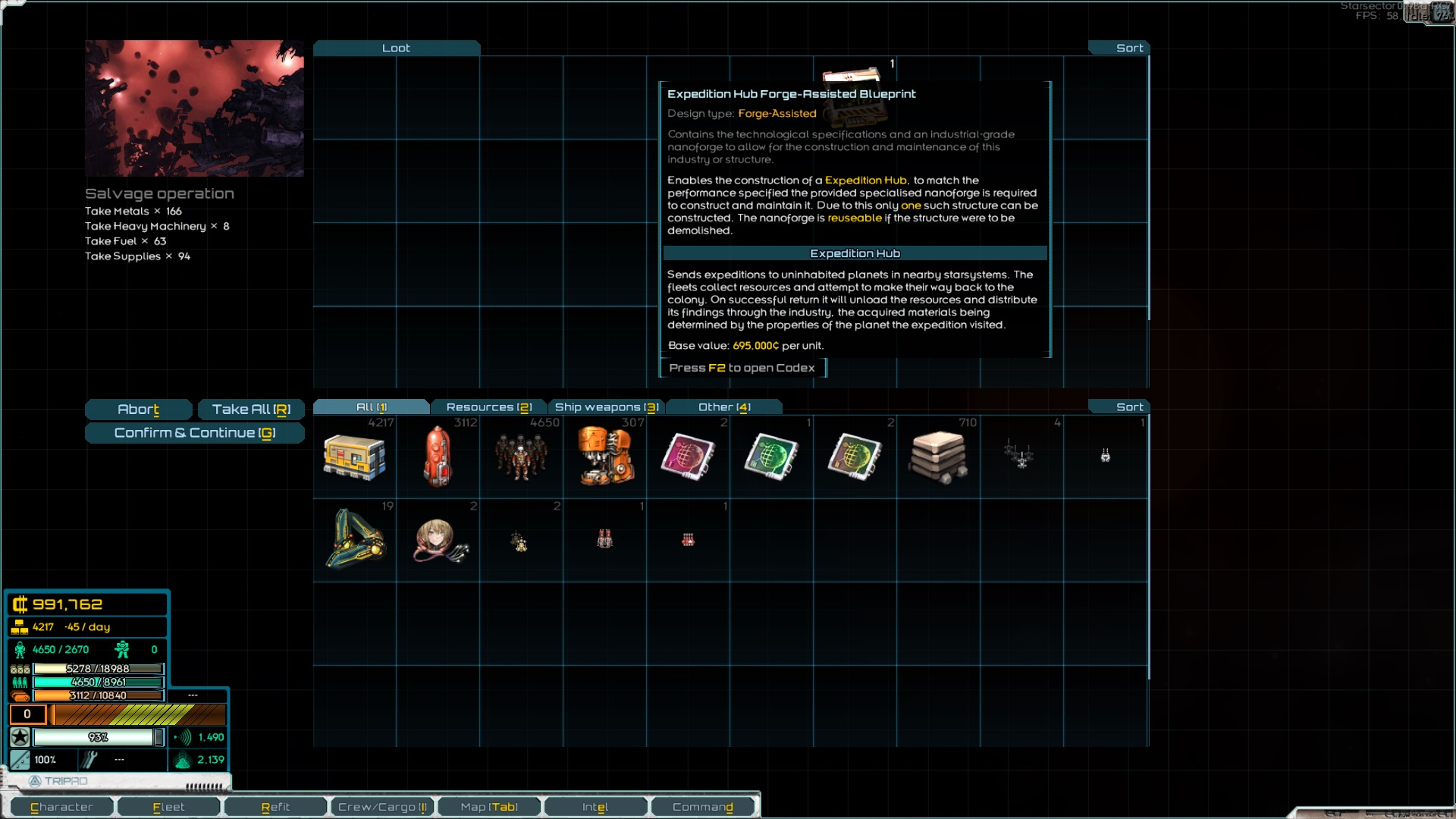Viewport: 1456px width, 819px height.
Task: Select the orange Heavy Machinery item
Action: pyautogui.click(x=604, y=457)
